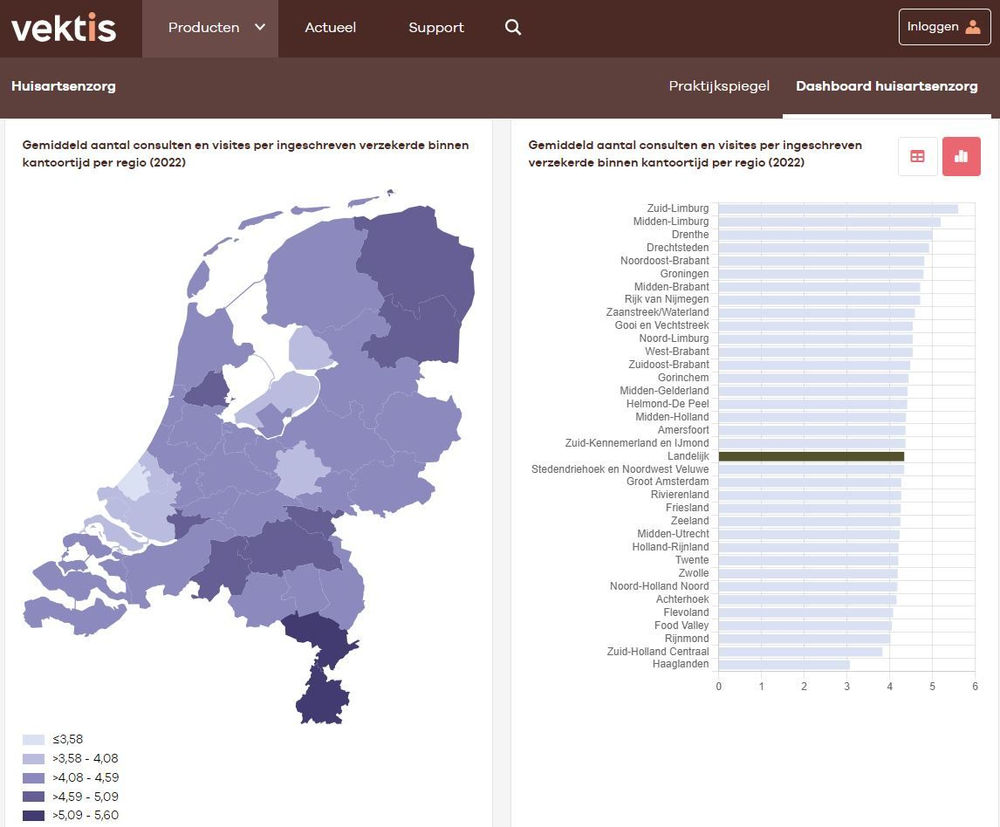
Task: Click the vektis logo
Action: (x=63, y=28)
